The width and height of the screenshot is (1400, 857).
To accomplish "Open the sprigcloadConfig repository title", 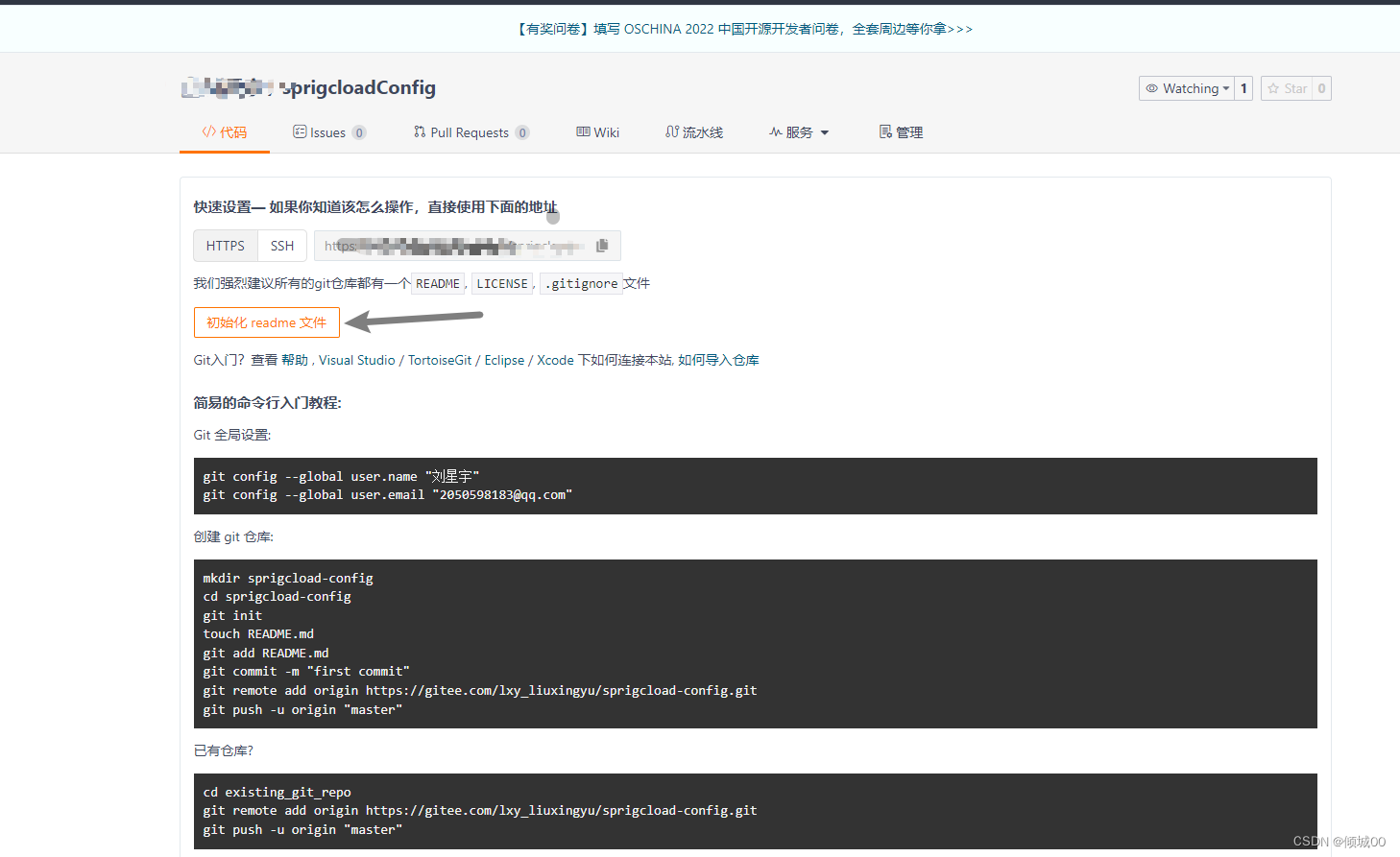I will [x=360, y=87].
